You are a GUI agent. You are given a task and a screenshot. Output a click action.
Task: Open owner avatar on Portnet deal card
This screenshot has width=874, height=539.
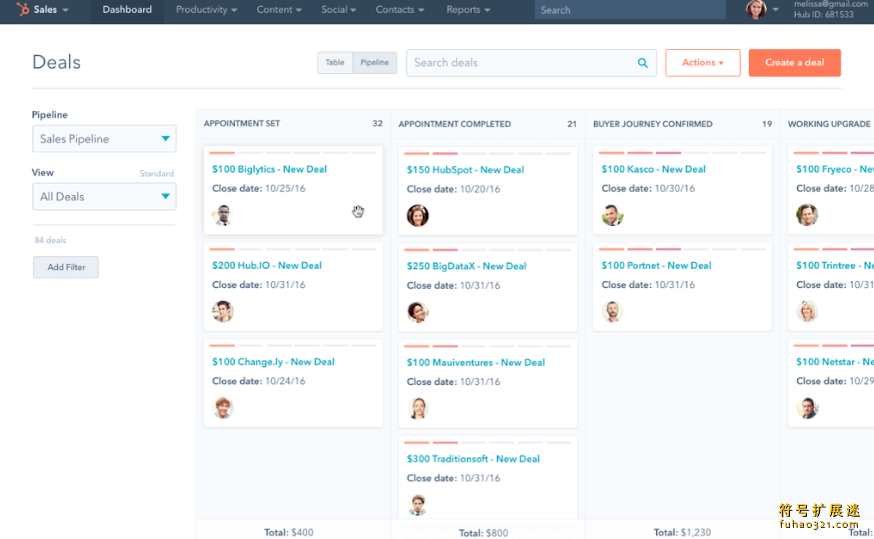click(x=612, y=311)
